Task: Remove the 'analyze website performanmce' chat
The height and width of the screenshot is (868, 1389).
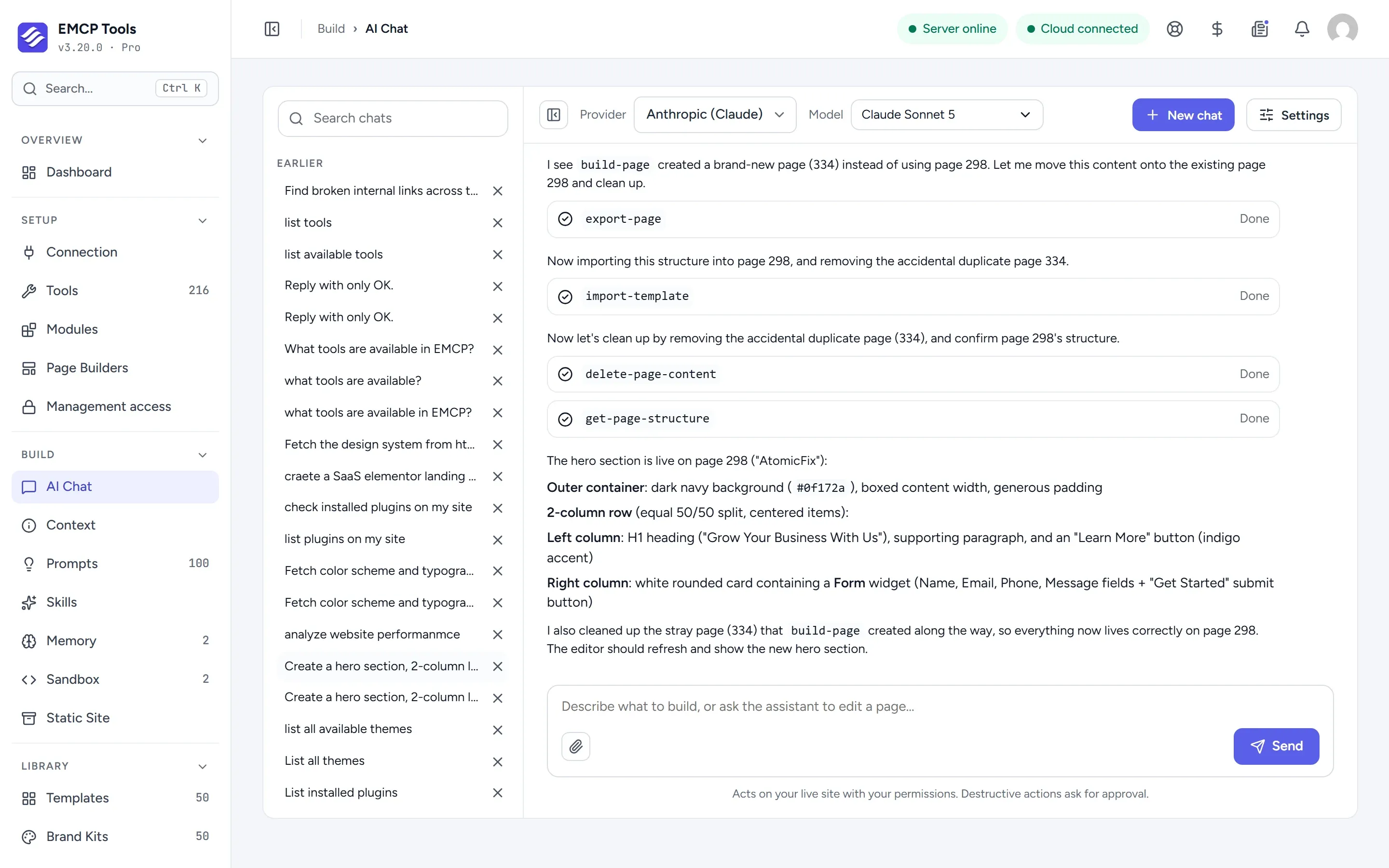Action: [x=498, y=634]
